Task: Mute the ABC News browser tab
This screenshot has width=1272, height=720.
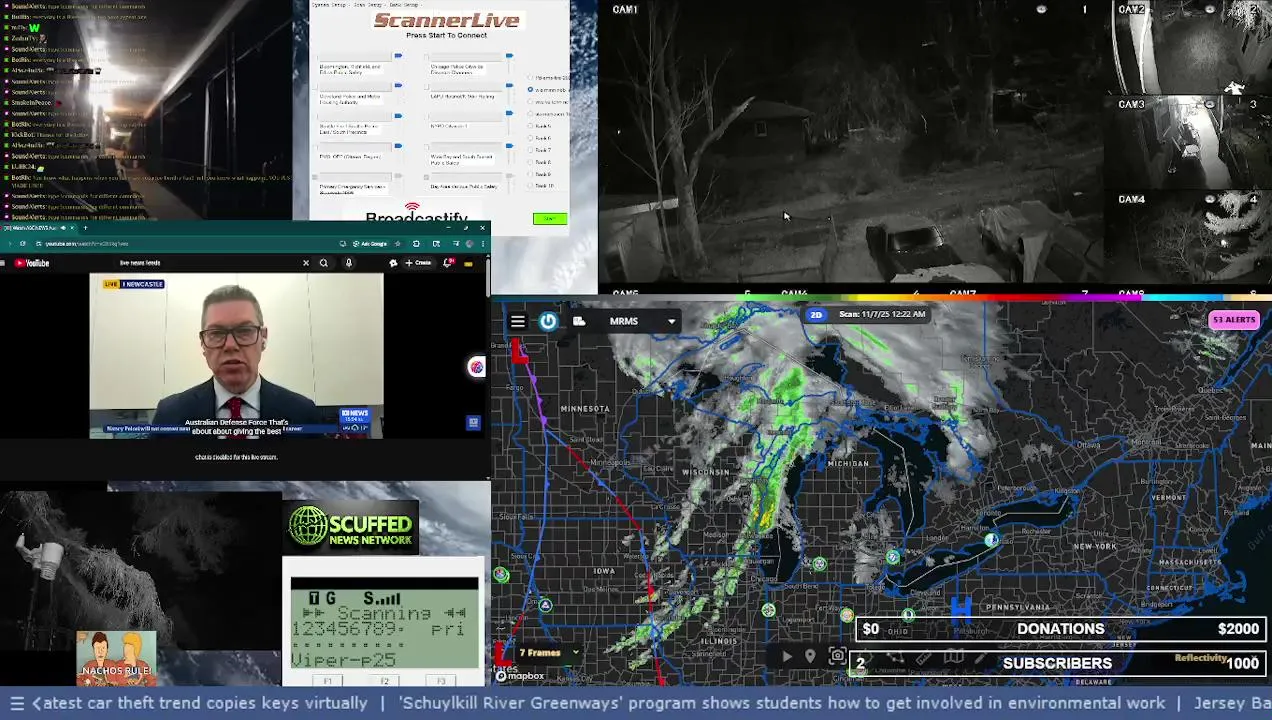Action: pyautogui.click(x=63, y=228)
